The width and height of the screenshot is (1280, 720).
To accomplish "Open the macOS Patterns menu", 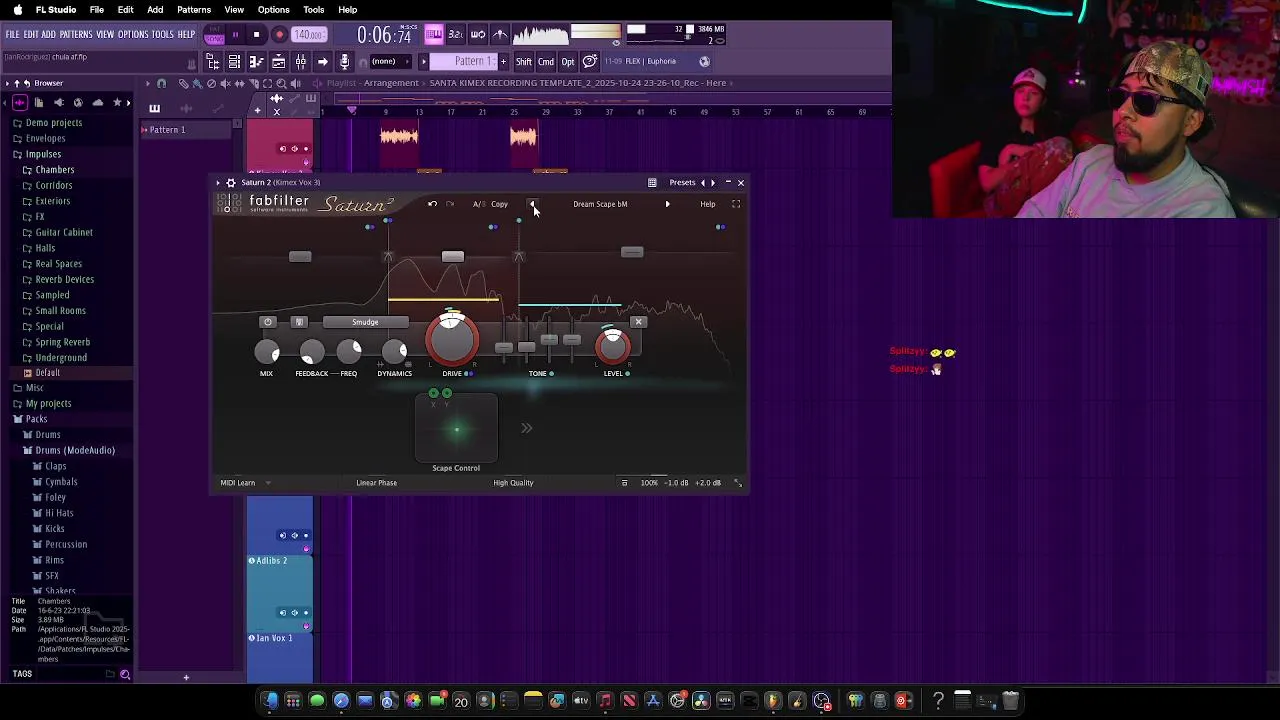I will (194, 10).
